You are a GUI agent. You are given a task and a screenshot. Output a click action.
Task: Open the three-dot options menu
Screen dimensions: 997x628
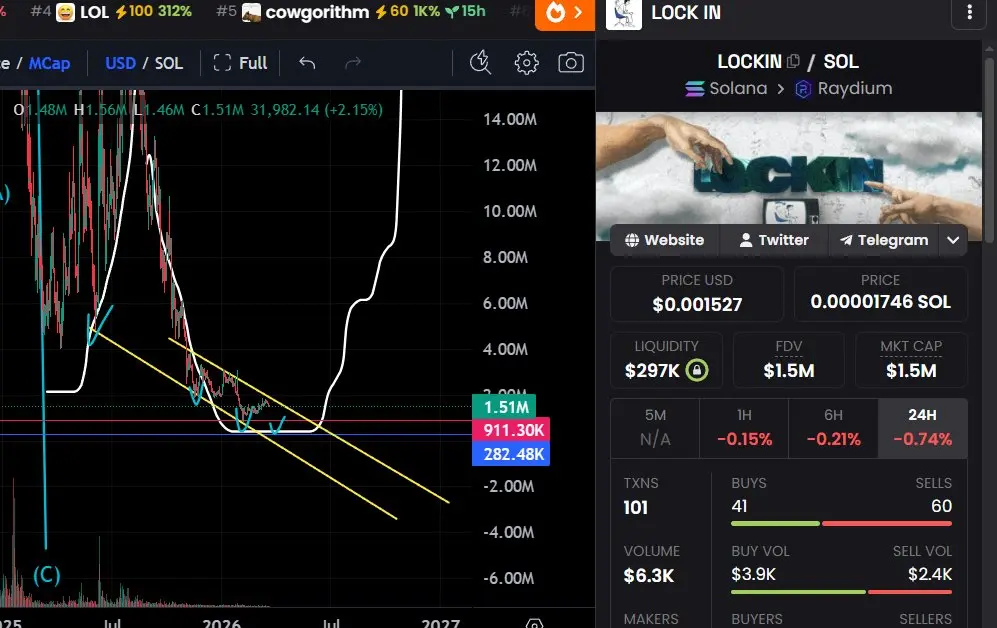(969, 13)
